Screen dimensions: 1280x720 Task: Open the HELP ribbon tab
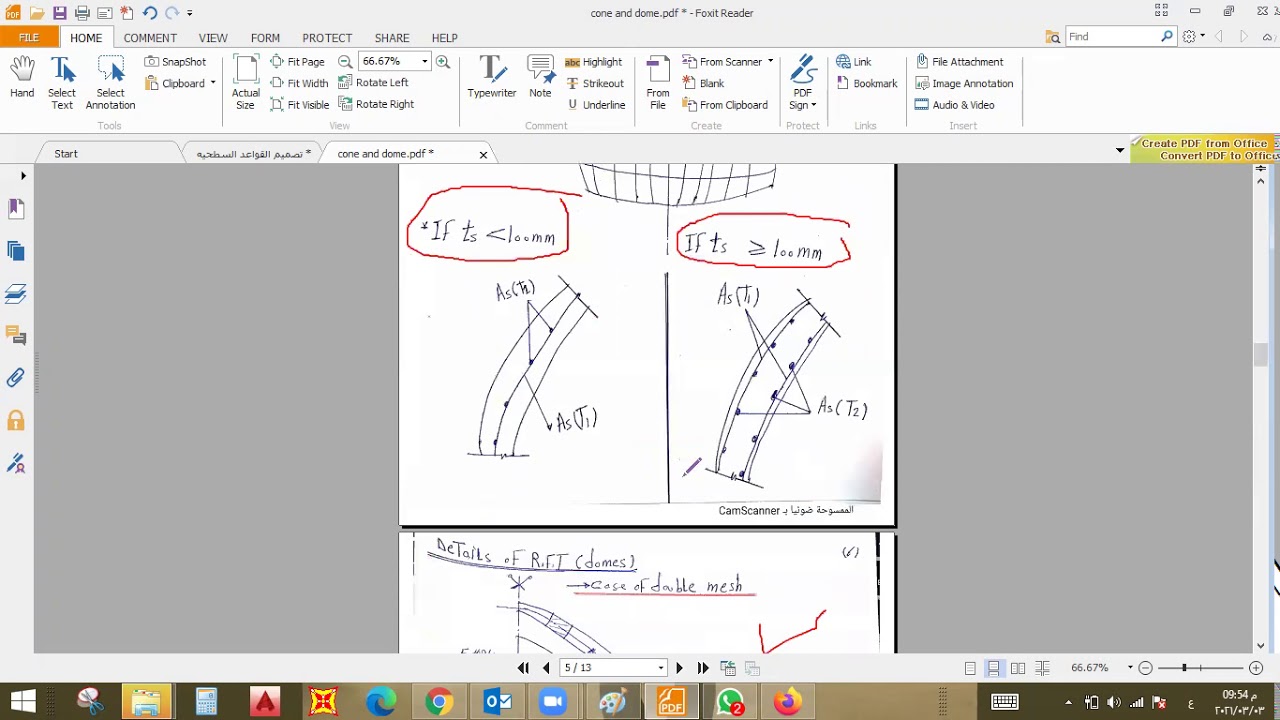(444, 38)
